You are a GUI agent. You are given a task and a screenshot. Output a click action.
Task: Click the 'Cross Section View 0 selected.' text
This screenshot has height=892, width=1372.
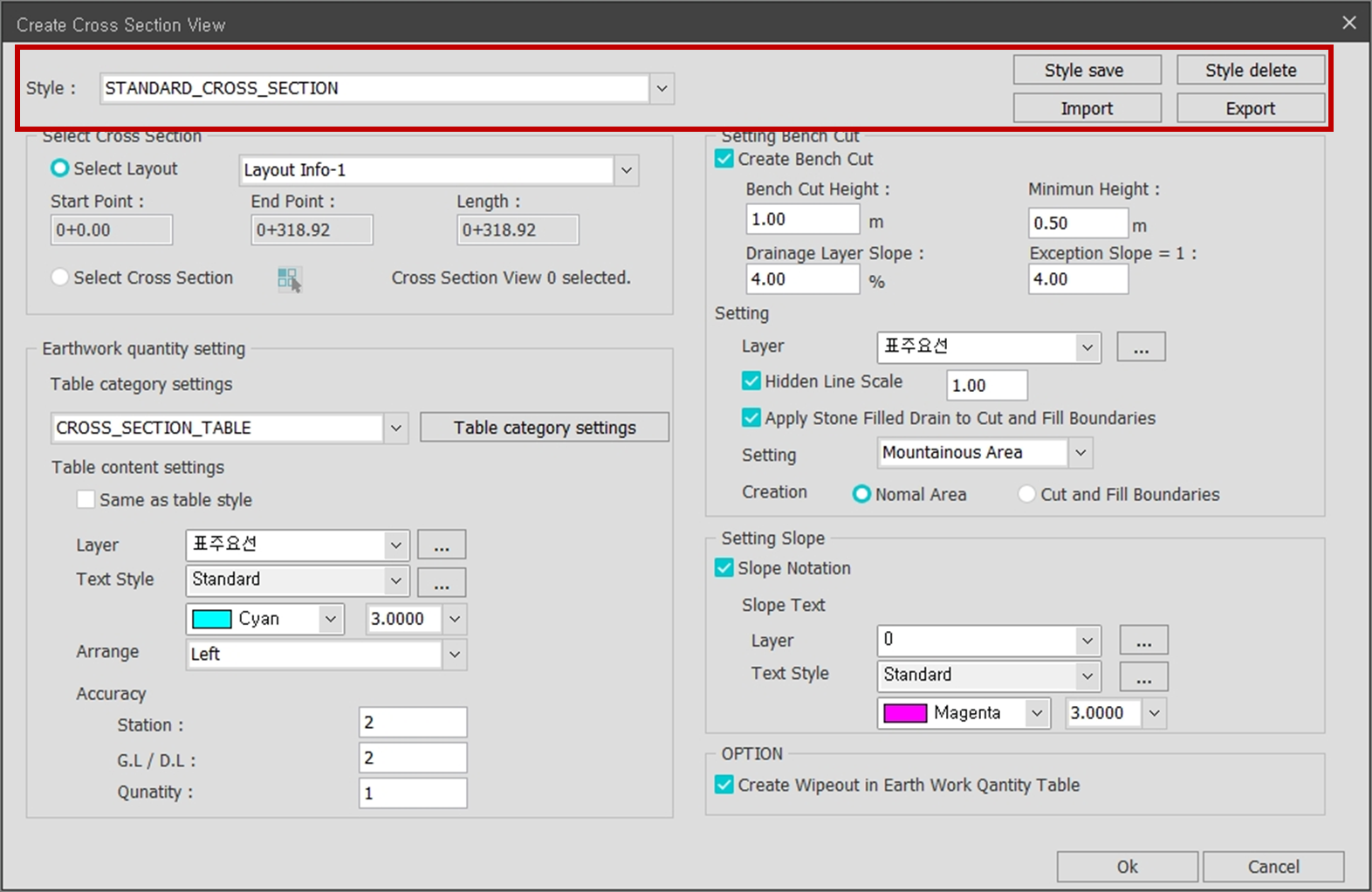511,278
